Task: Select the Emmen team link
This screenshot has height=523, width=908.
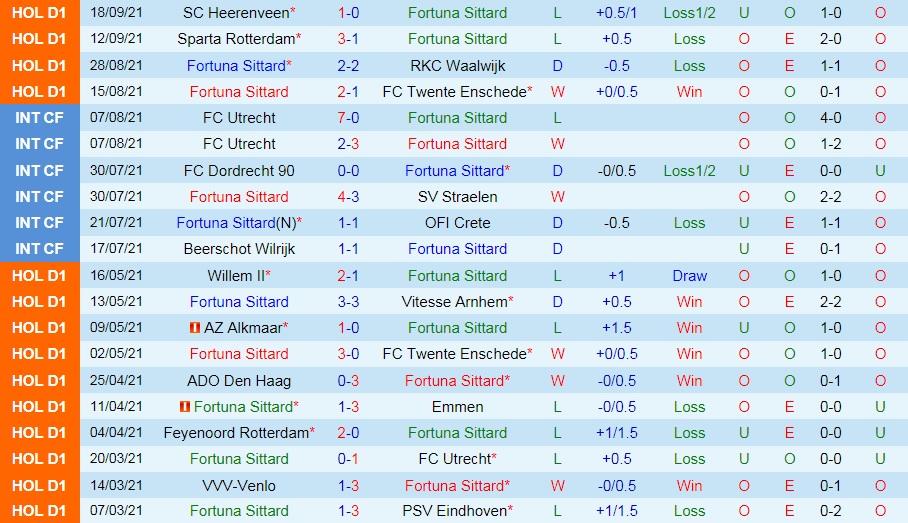Action: tap(457, 407)
